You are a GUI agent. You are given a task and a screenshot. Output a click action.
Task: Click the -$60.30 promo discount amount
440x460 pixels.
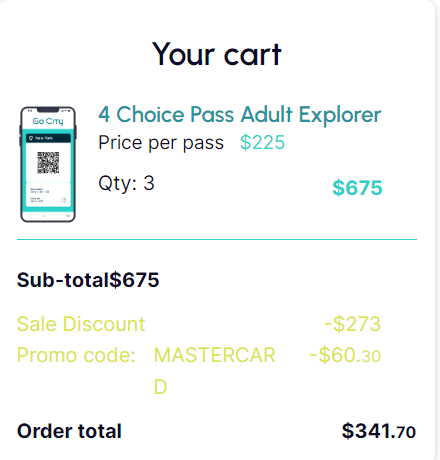point(345,355)
